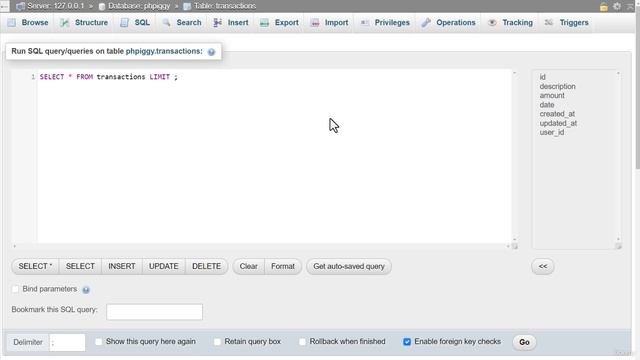The height and width of the screenshot is (360, 640).
Task: Open page settings gear icon
Action: (617, 6)
